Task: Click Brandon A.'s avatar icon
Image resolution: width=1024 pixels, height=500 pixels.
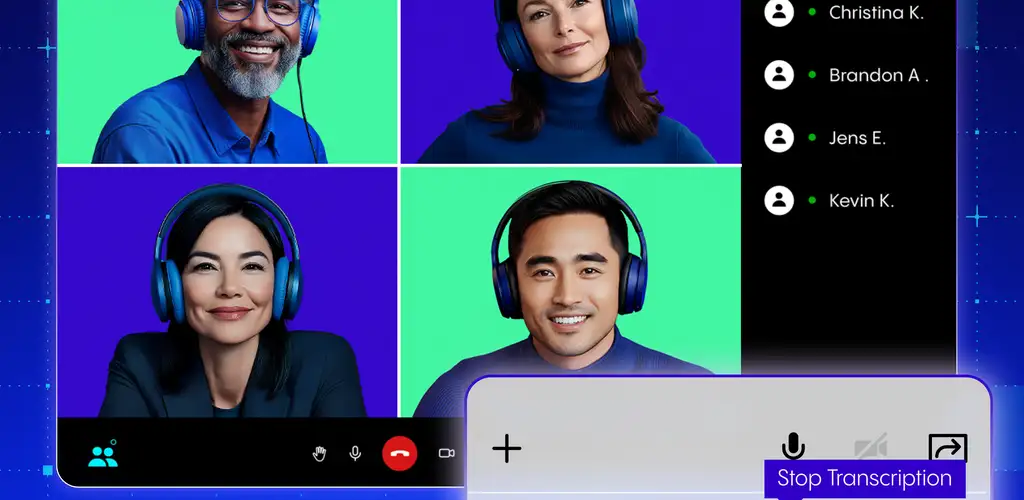Action: pyautogui.click(x=779, y=74)
